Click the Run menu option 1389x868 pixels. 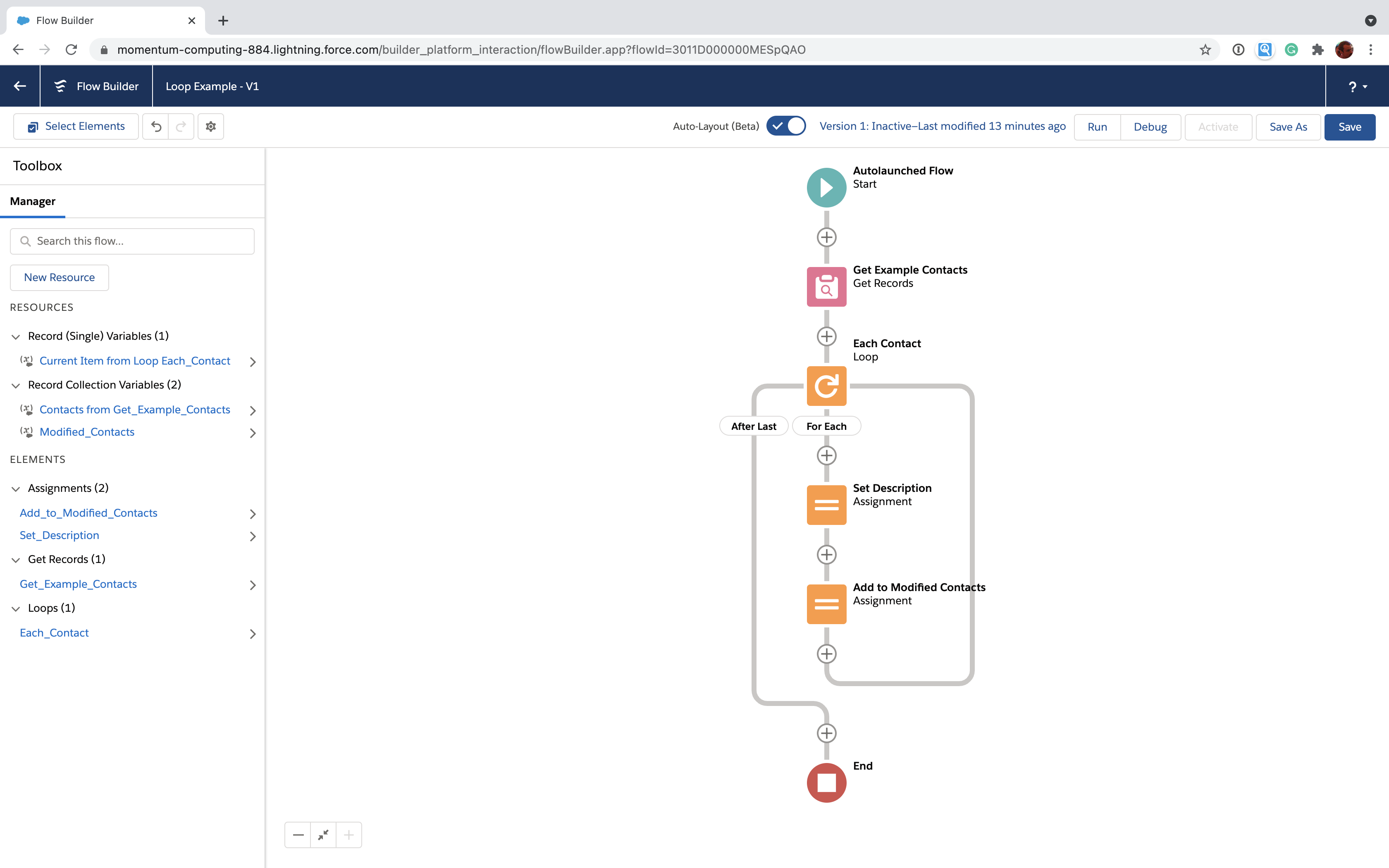1097,126
